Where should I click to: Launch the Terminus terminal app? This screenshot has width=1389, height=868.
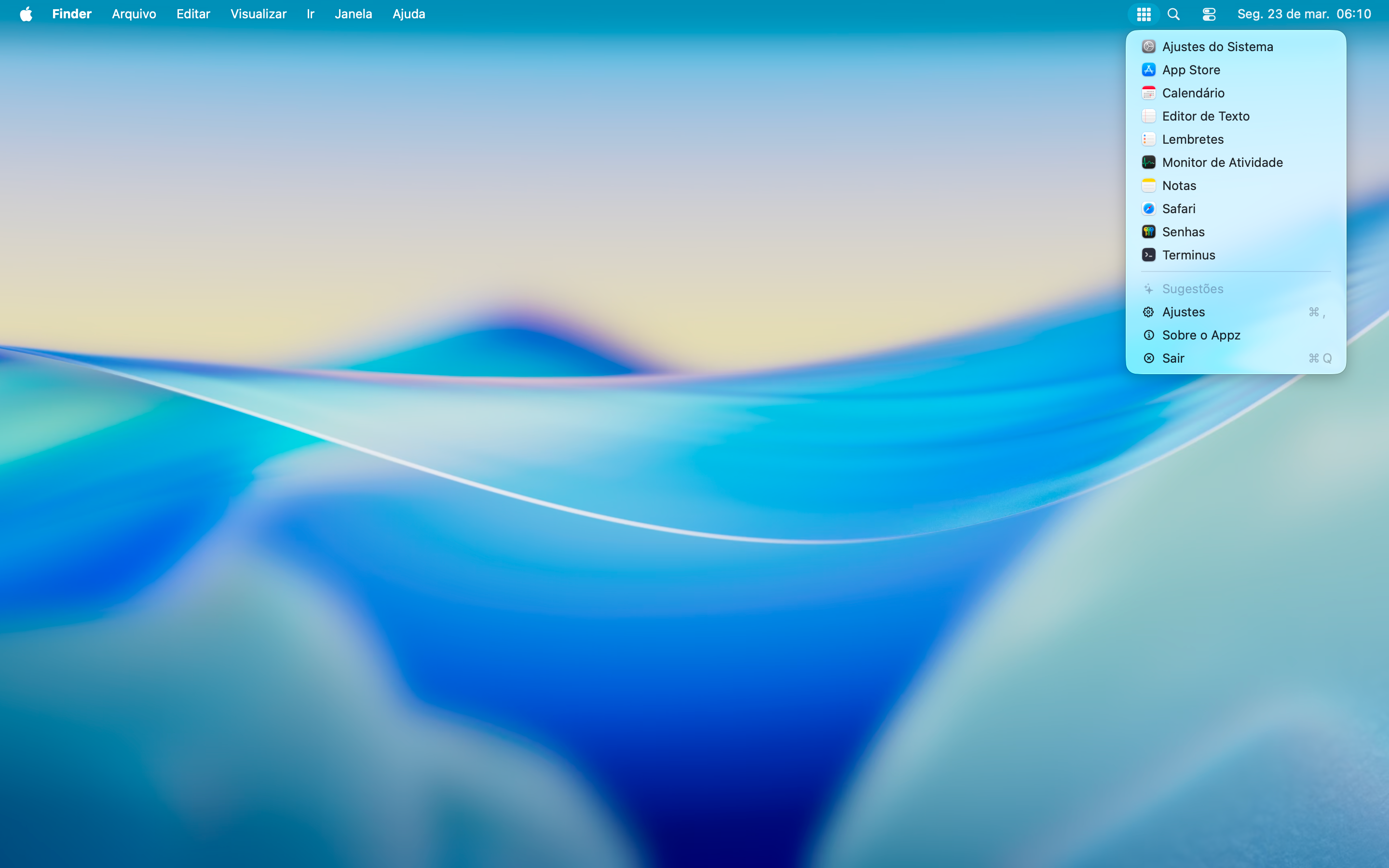point(1188,255)
